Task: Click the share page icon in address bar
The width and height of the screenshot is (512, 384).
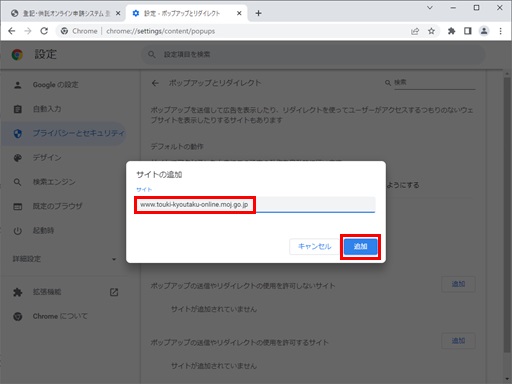Action: 415,31
